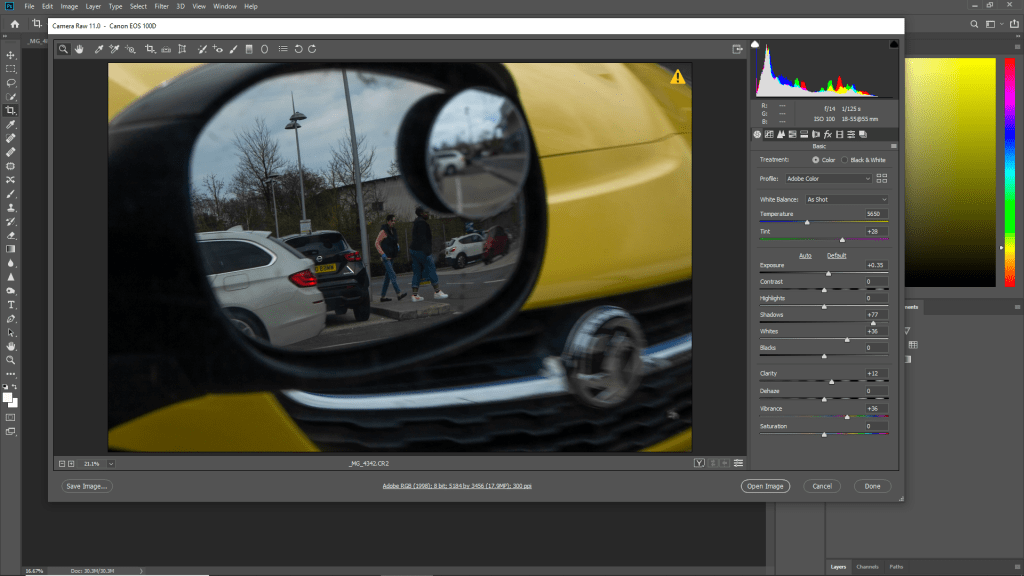
Task: Choose the Adjustment Brush tool
Action: [233, 48]
